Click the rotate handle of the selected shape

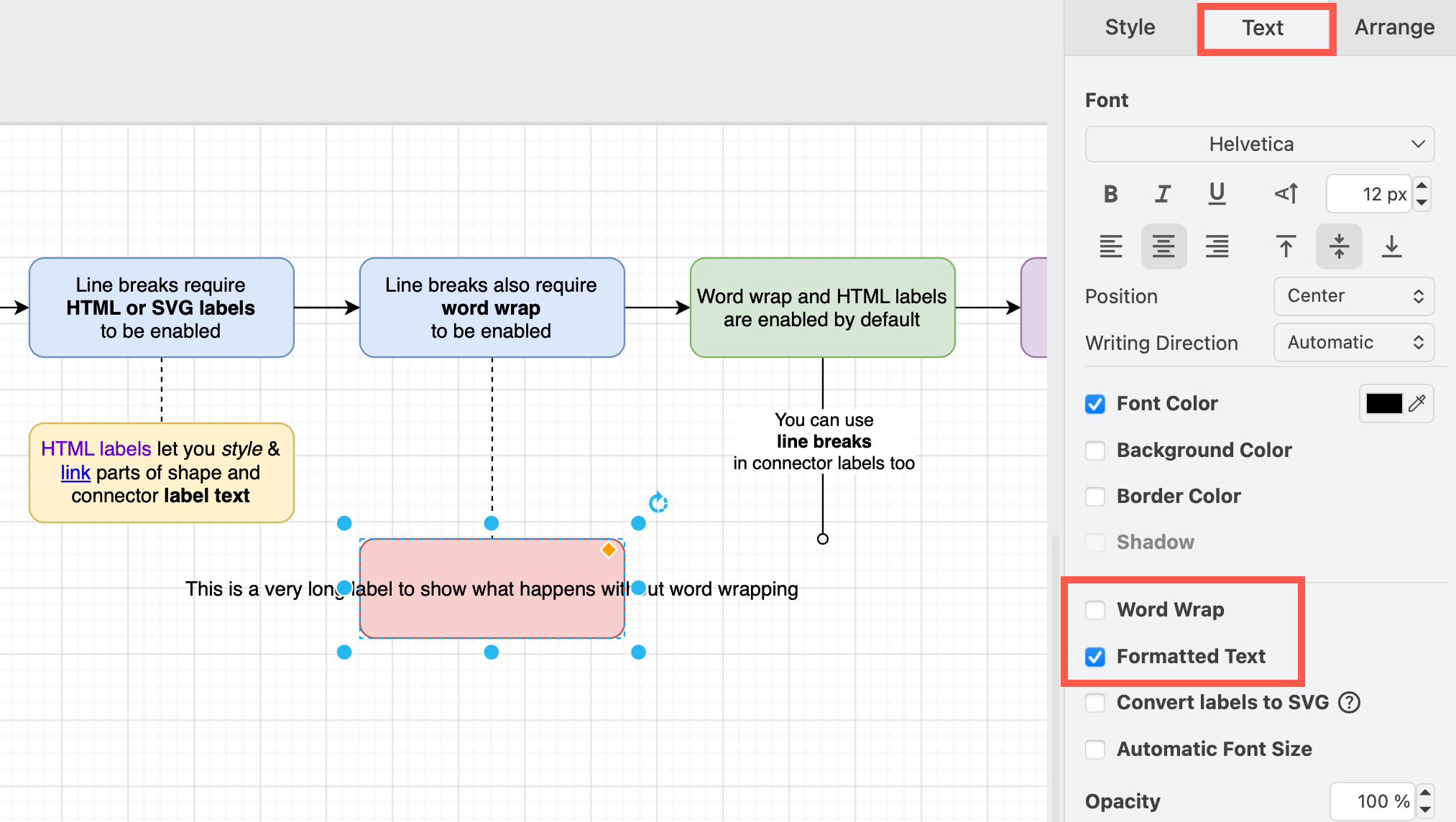(x=658, y=502)
